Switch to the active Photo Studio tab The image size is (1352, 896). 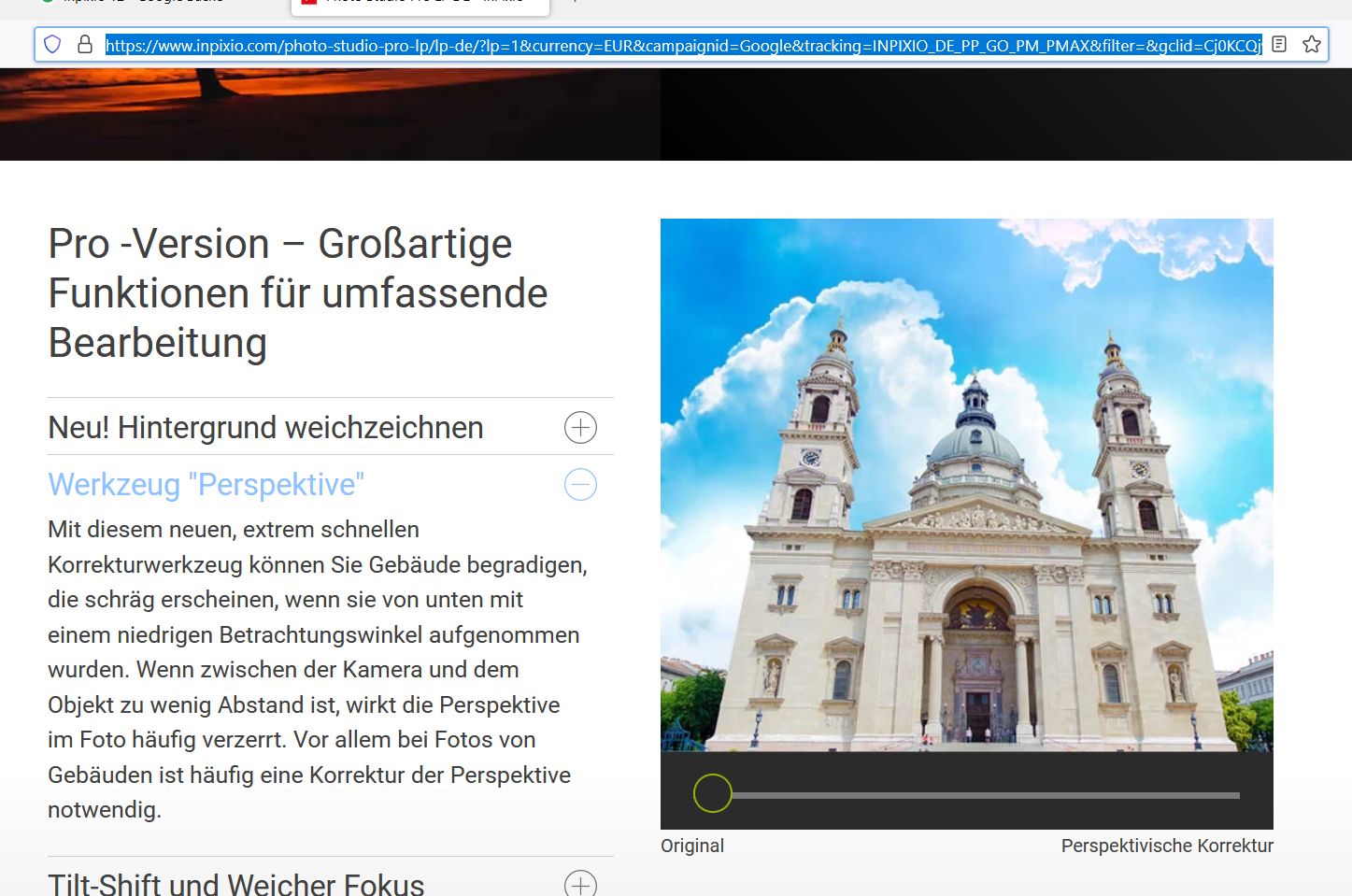420,4
